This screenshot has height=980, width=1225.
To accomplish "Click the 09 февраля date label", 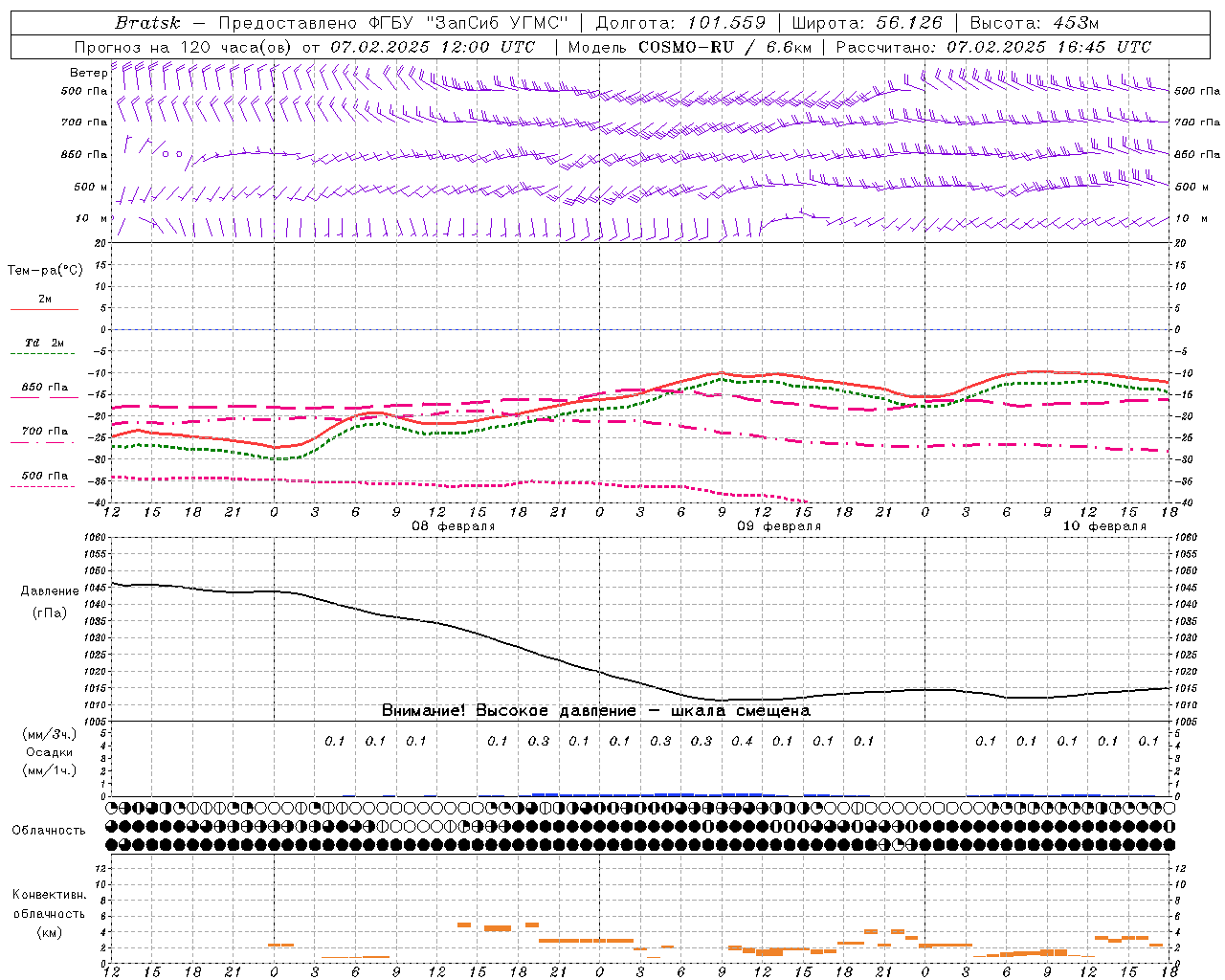I will click(x=779, y=526).
